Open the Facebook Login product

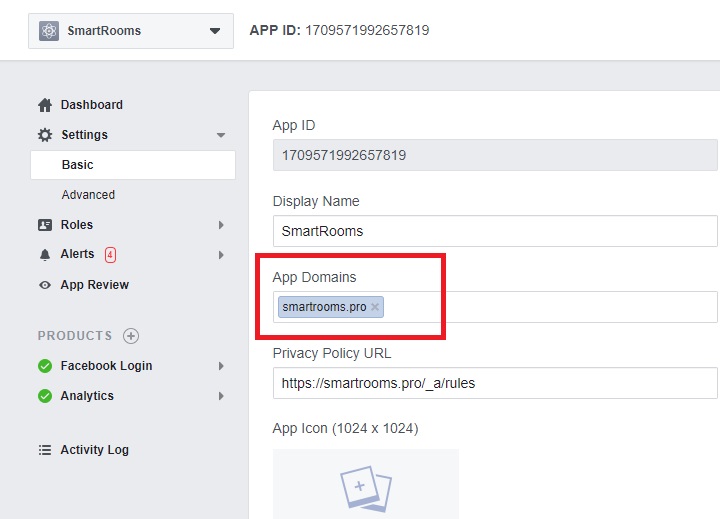pyautogui.click(x=107, y=366)
